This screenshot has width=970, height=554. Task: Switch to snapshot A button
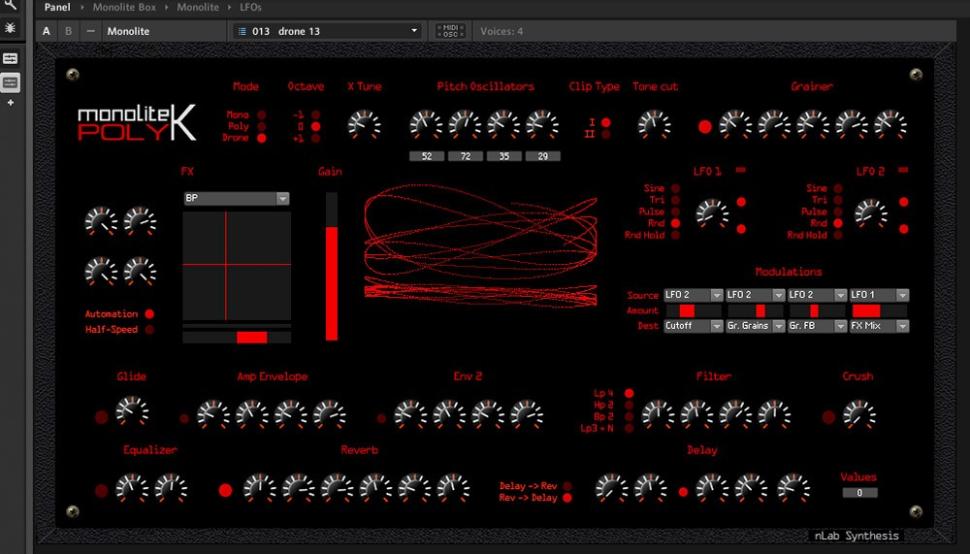pos(46,31)
